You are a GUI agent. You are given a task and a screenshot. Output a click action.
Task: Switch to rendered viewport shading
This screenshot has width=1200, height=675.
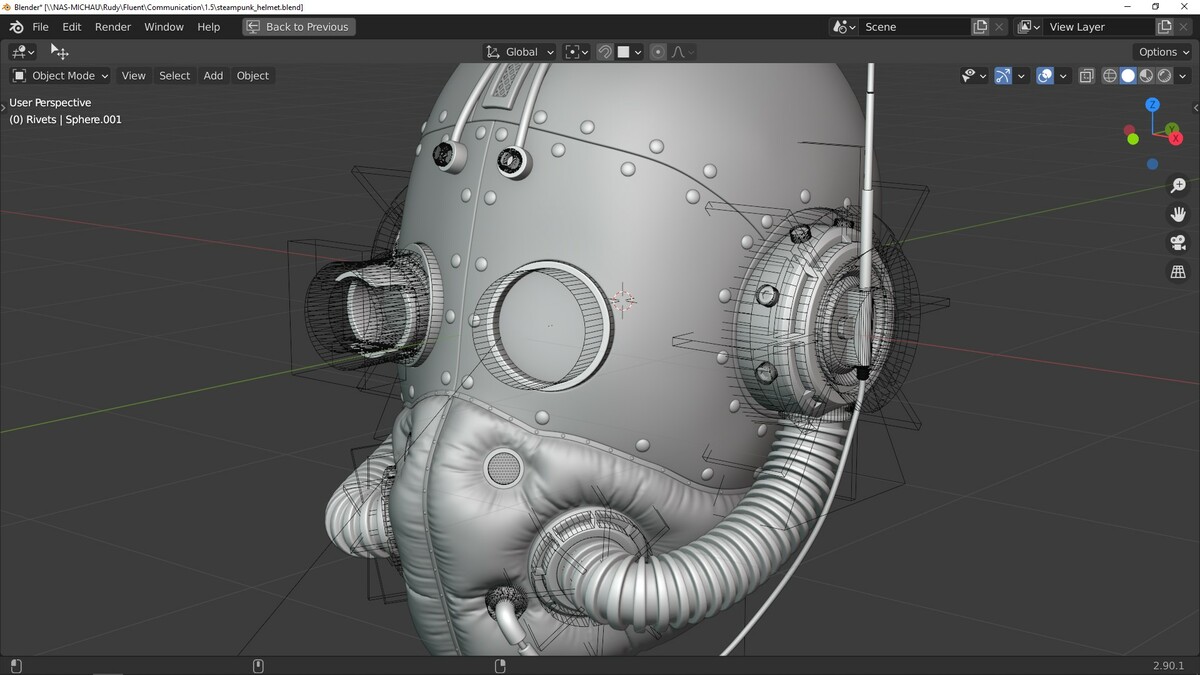tap(1164, 76)
